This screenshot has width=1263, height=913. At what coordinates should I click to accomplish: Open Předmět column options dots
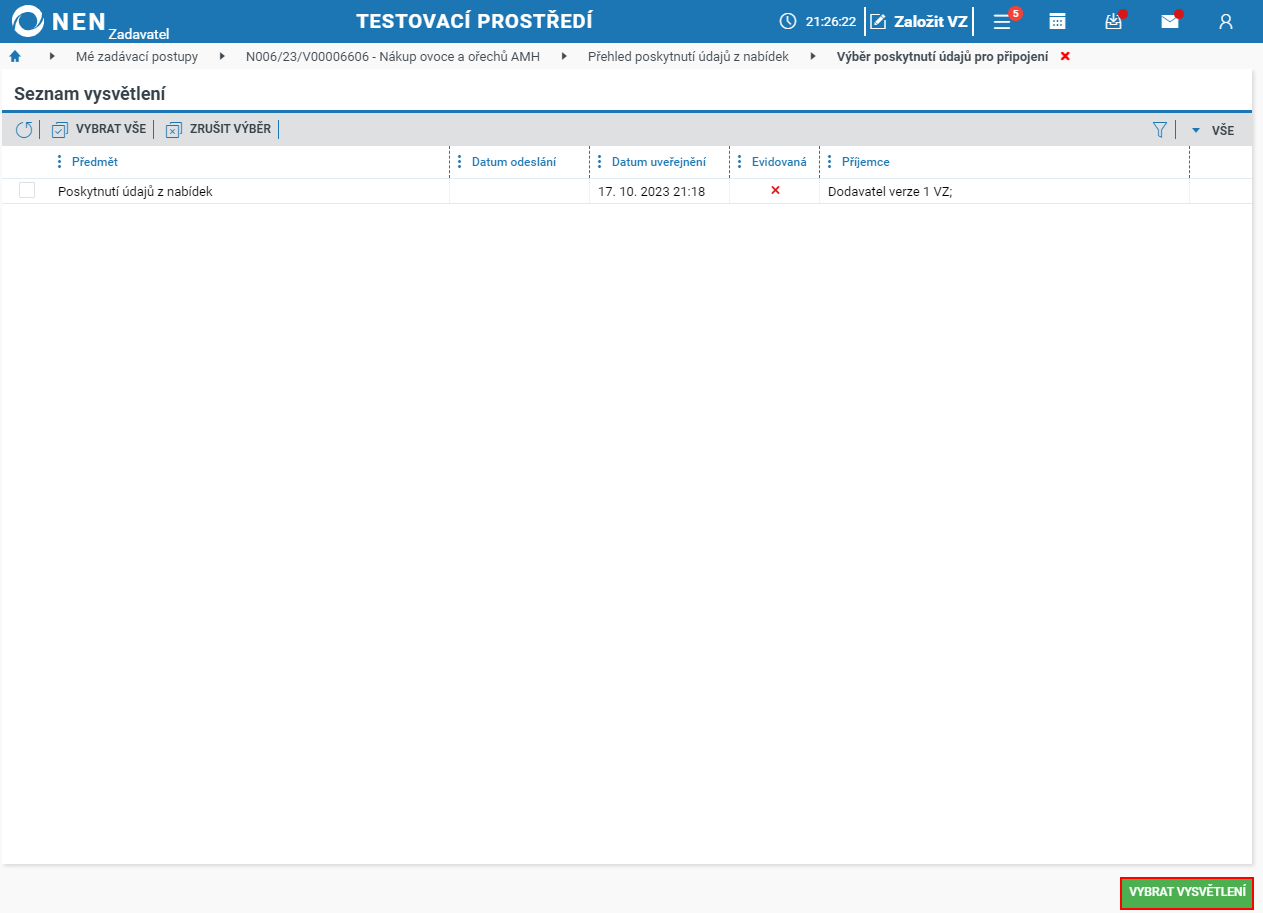click(x=59, y=162)
